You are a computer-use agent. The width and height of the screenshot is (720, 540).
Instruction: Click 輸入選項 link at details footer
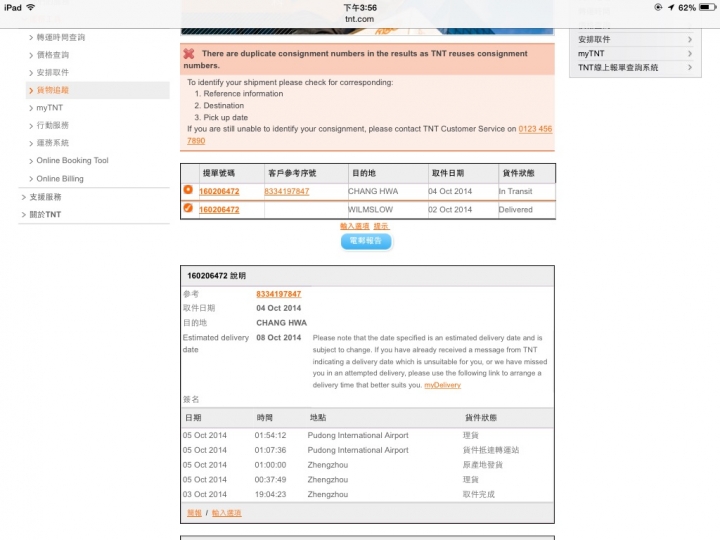(x=226, y=513)
